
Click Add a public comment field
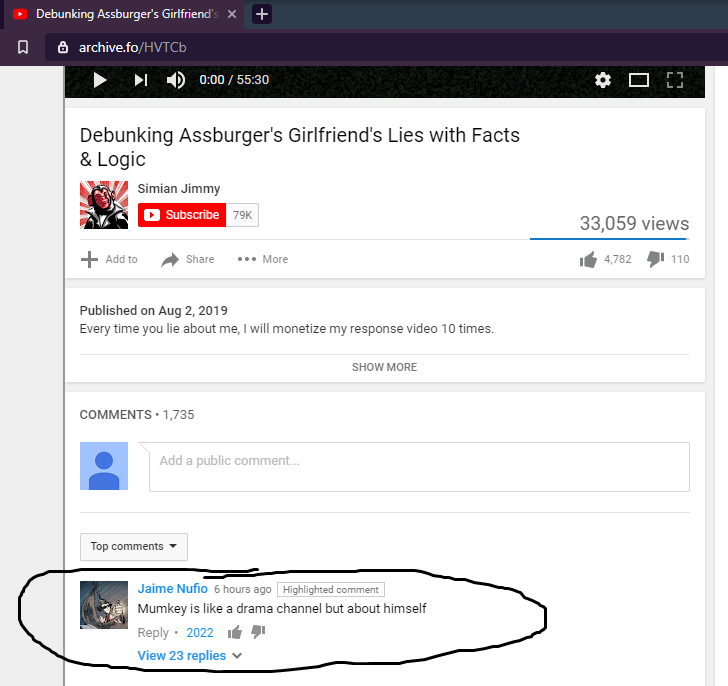tap(419, 467)
